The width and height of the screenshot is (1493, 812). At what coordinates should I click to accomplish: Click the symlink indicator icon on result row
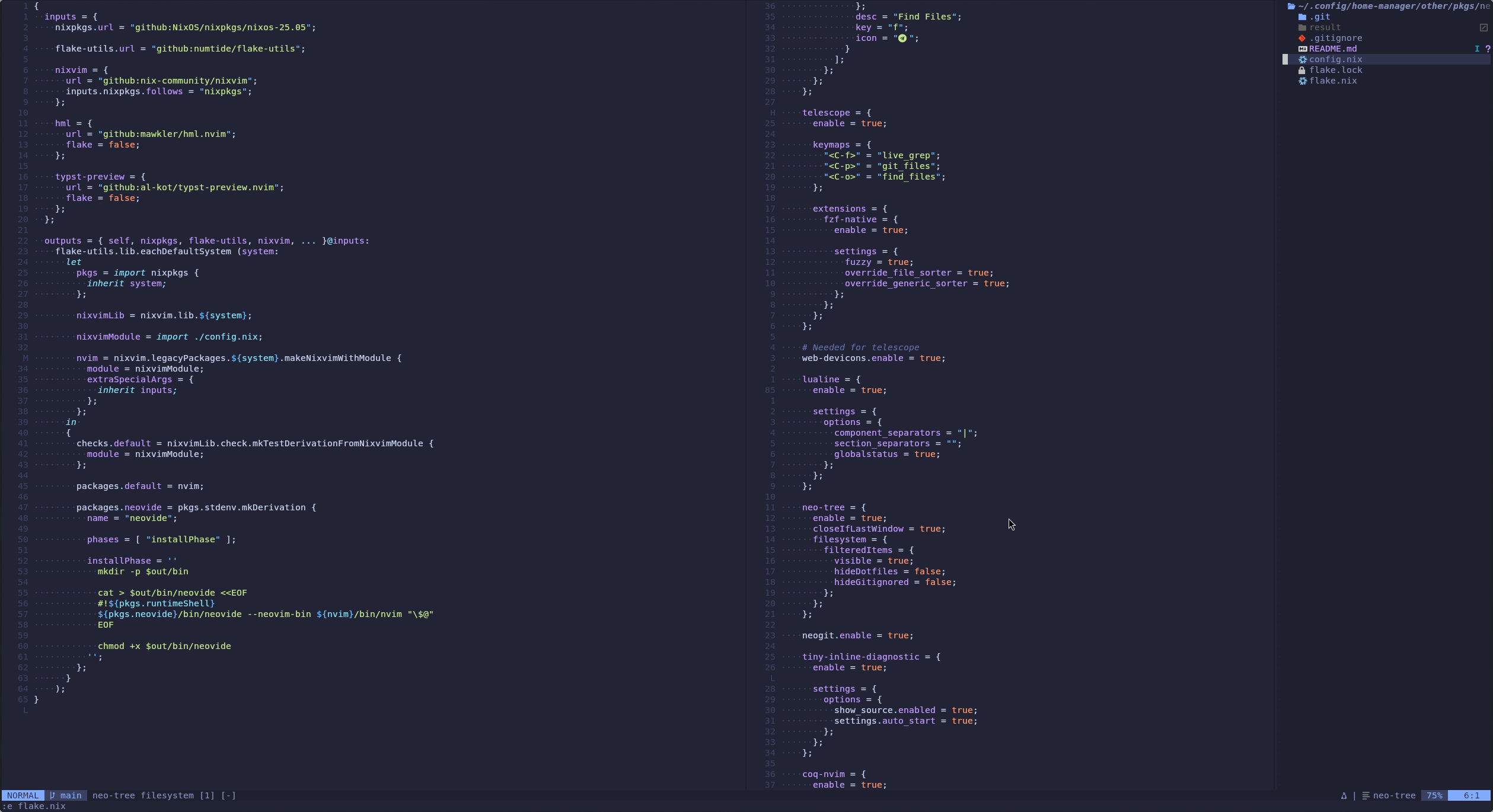pyautogui.click(x=1483, y=27)
